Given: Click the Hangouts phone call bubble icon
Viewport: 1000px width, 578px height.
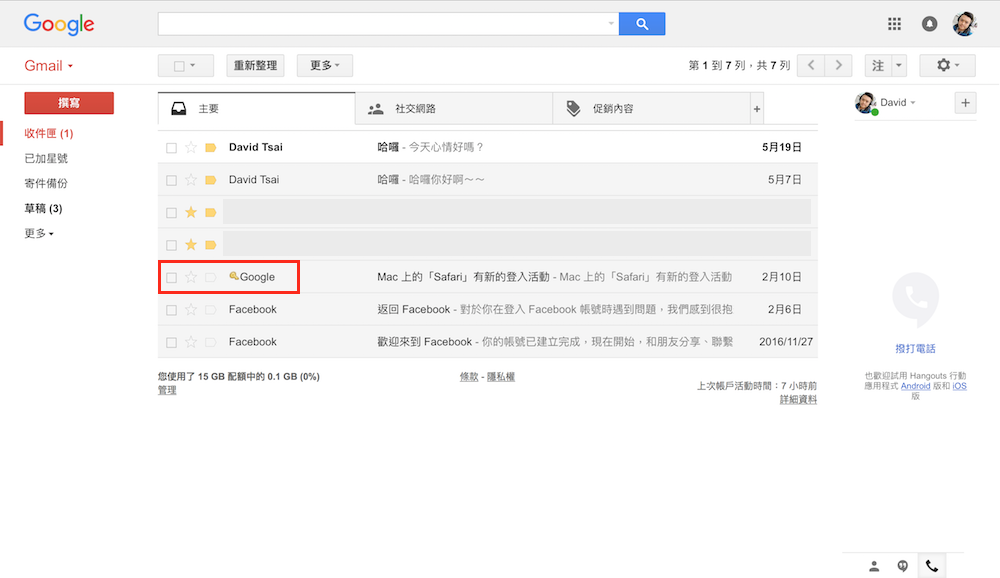Looking at the screenshot, I should pos(915,299).
